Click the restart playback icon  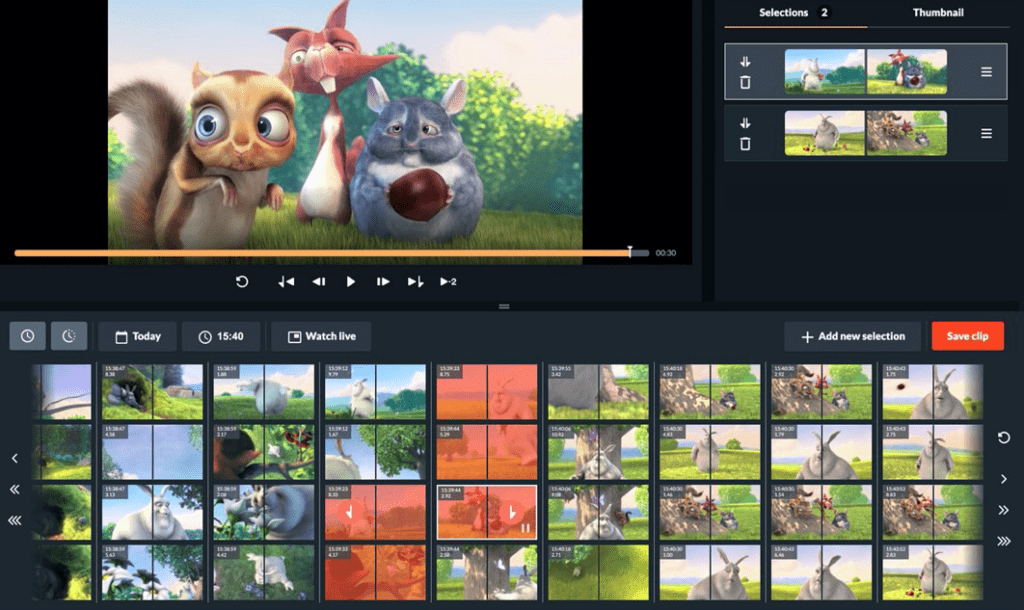241,282
